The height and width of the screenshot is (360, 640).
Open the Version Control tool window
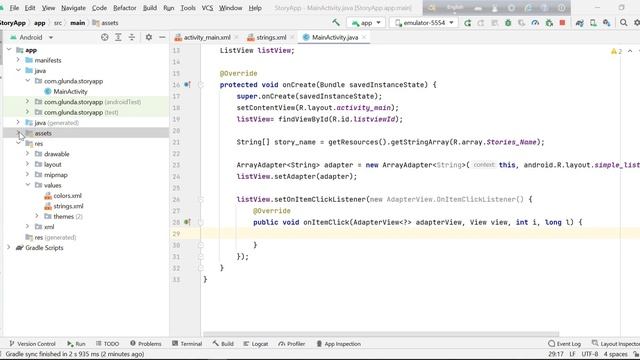(32, 344)
